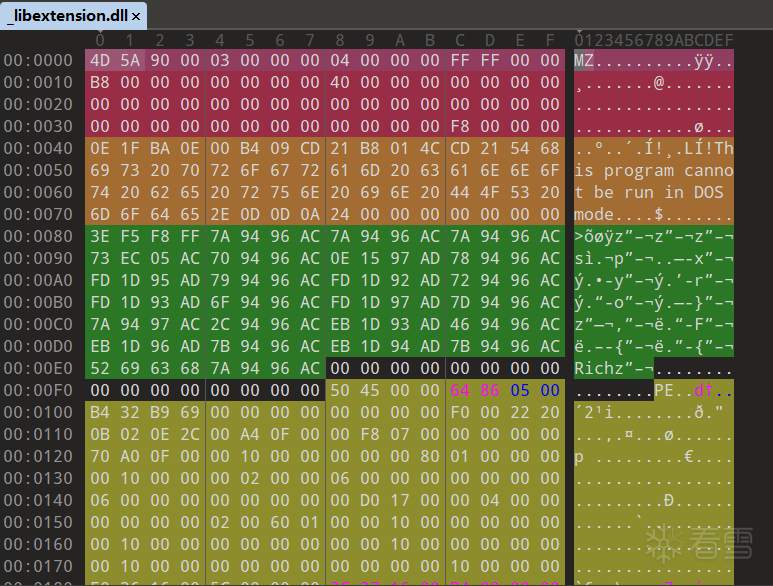Select byte 80 in row 00:0120

point(430,456)
